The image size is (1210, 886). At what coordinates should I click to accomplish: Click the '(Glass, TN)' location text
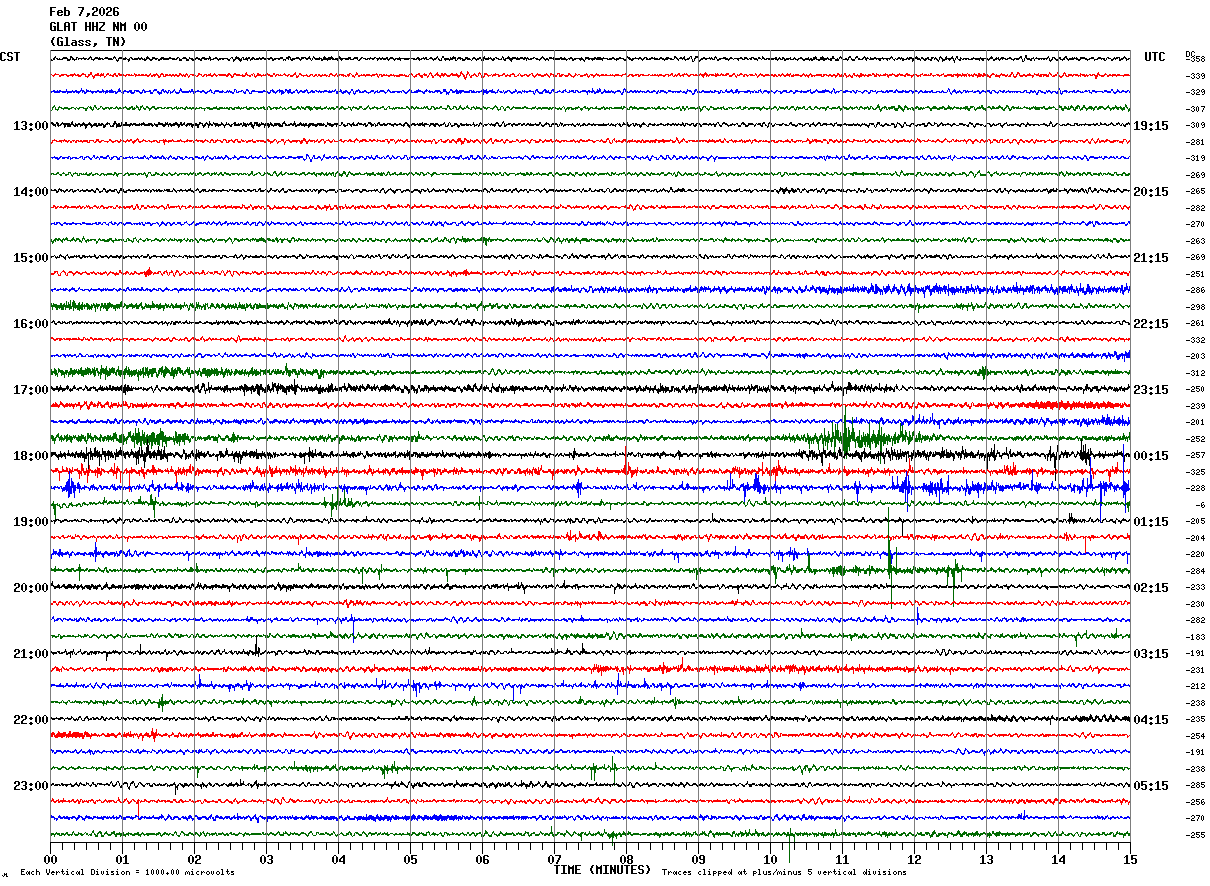(x=88, y=42)
